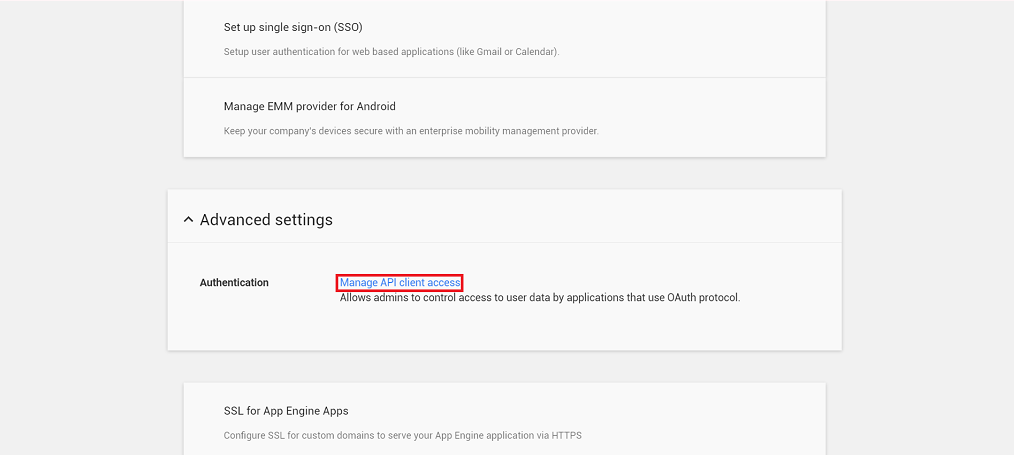Select the Authentication section label

tap(234, 282)
